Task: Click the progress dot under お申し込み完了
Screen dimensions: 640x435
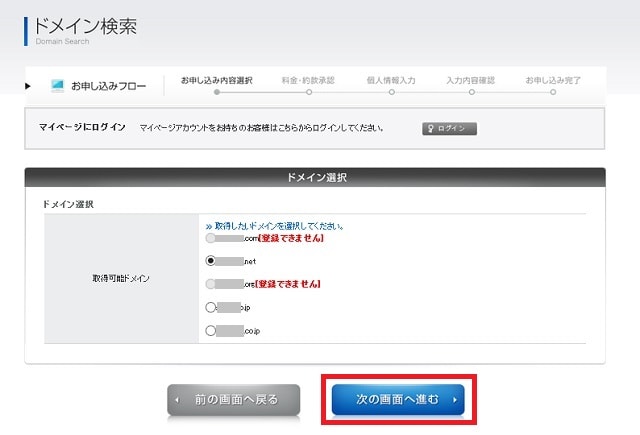Action: click(551, 92)
